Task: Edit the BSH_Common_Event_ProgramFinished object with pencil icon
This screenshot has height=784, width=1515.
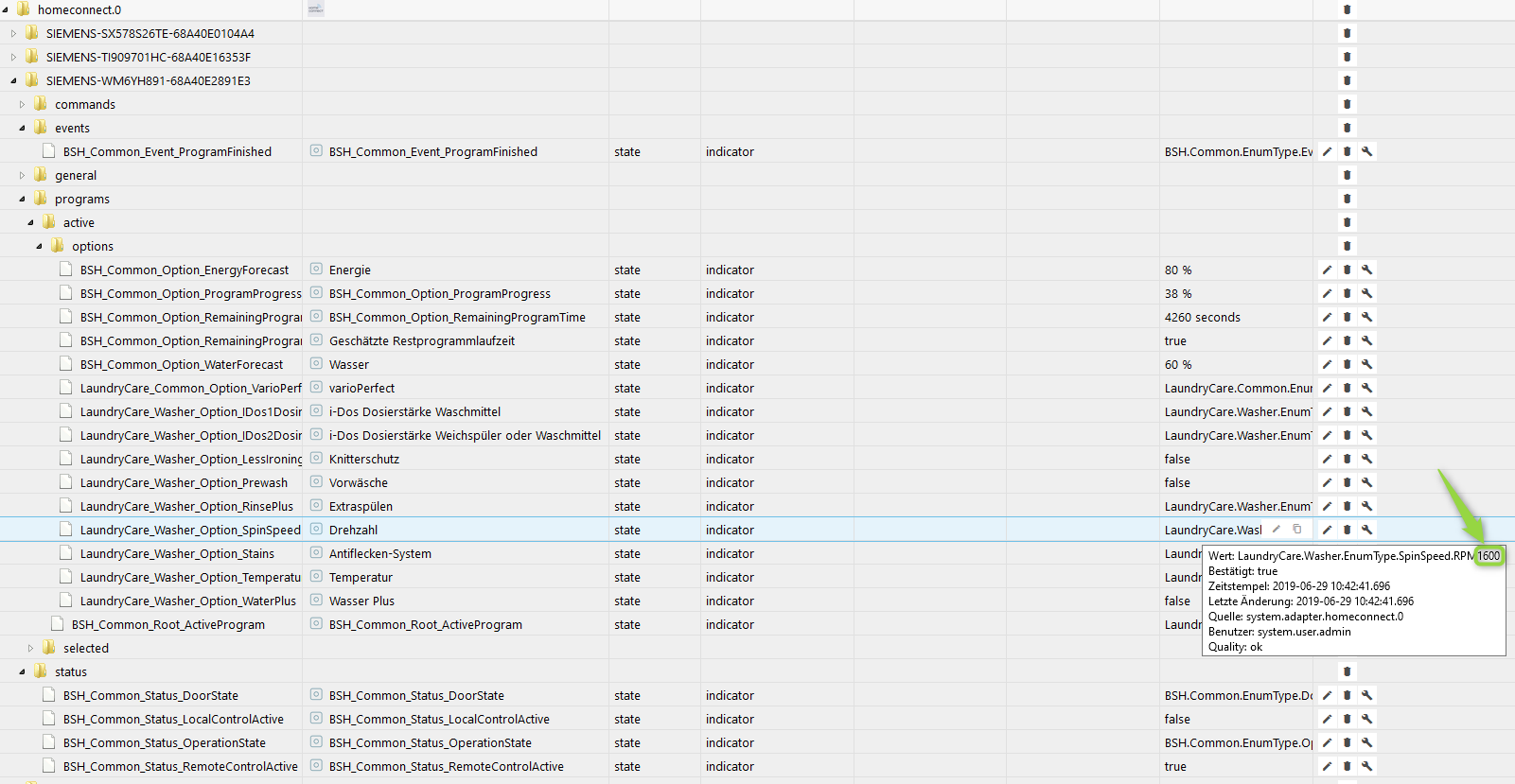Action: 1327,151
